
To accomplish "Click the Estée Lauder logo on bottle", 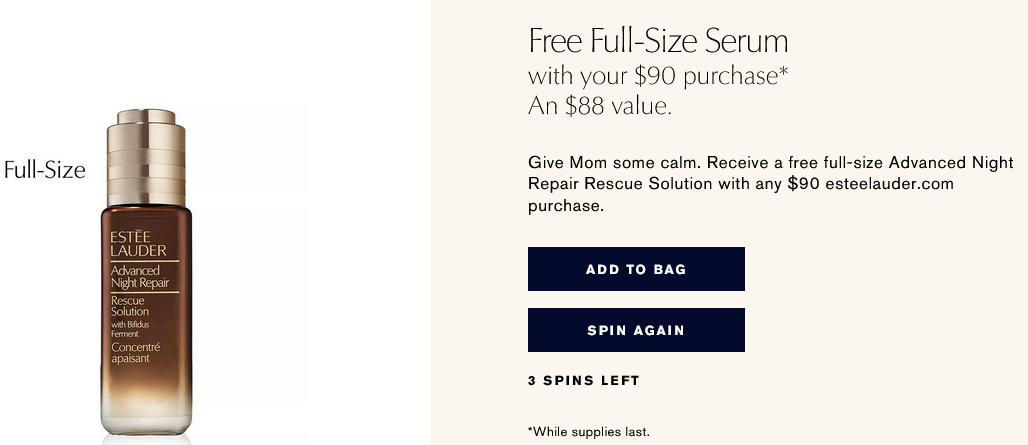I will pyautogui.click(x=139, y=243).
